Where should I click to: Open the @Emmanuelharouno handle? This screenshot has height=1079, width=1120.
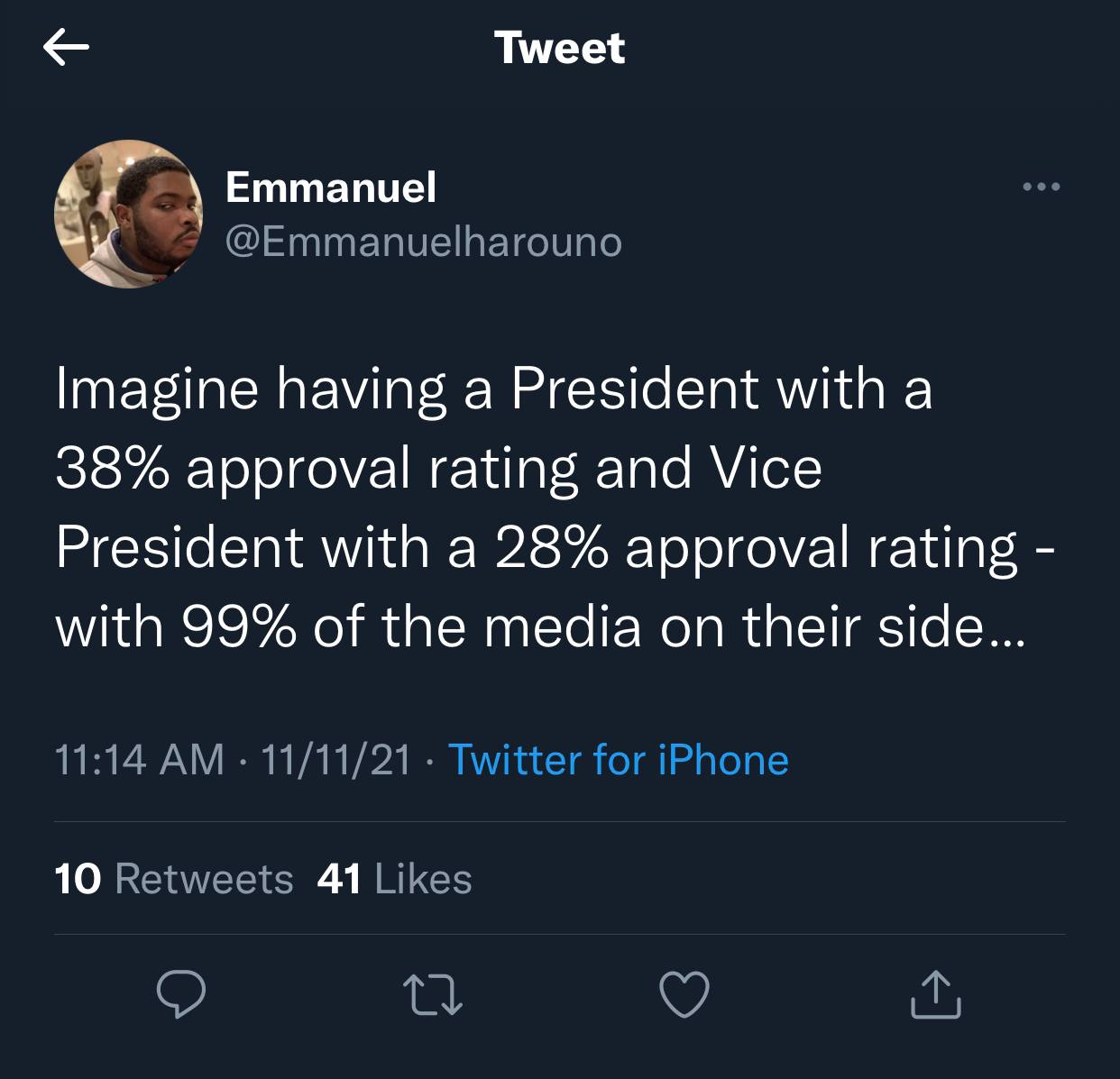point(423,242)
